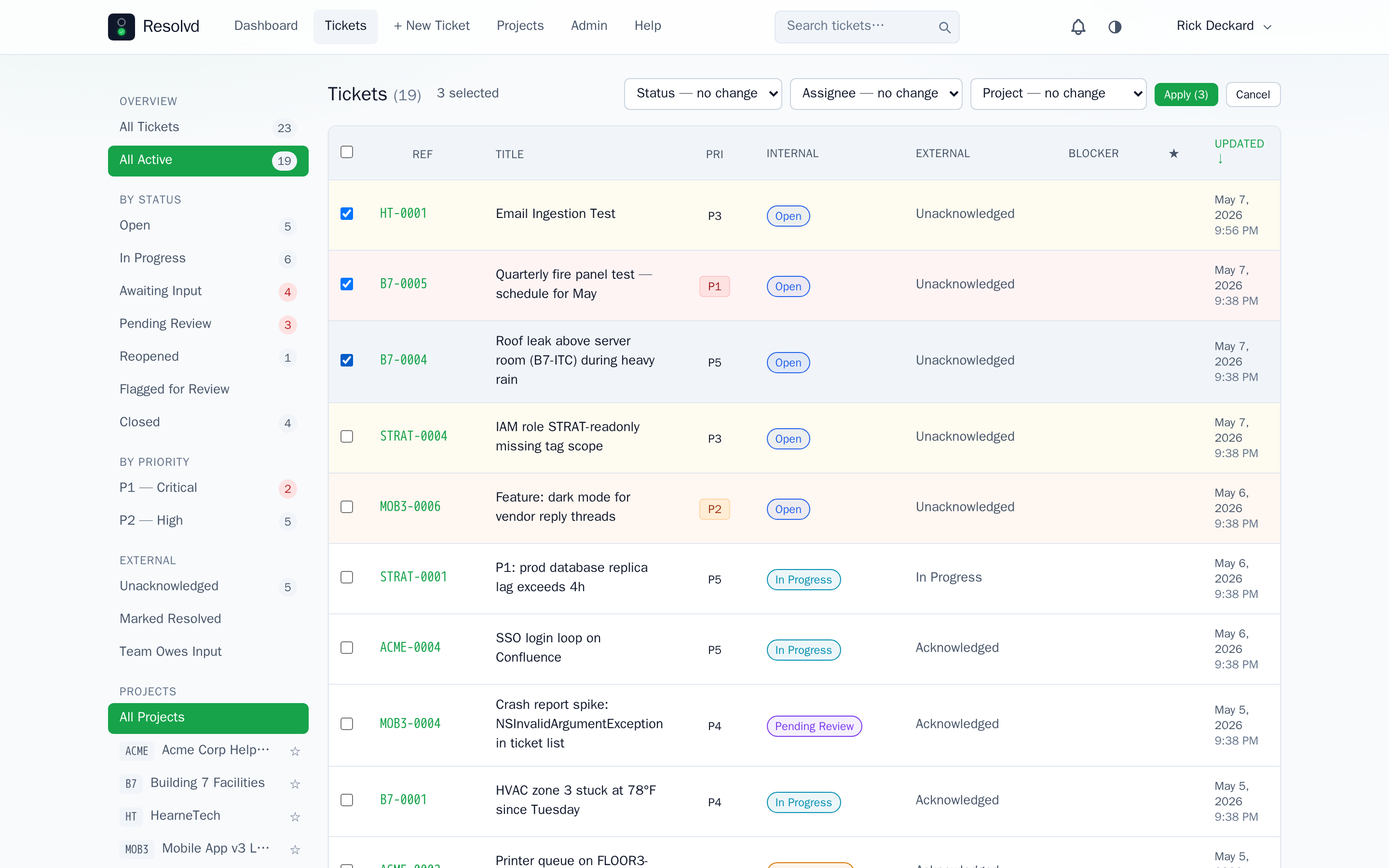Filter by P2 — High priority
This screenshot has height=868, width=1389.
click(x=208, y=521)
